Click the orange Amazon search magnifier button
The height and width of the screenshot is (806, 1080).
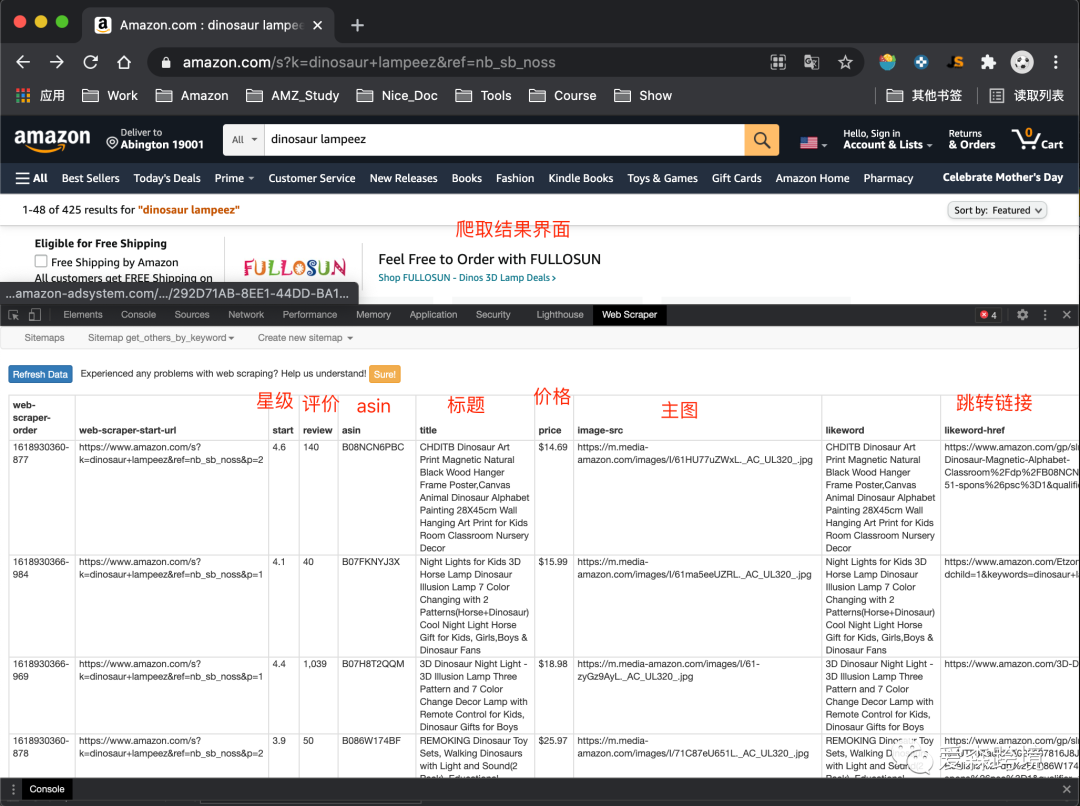[762, 140]
